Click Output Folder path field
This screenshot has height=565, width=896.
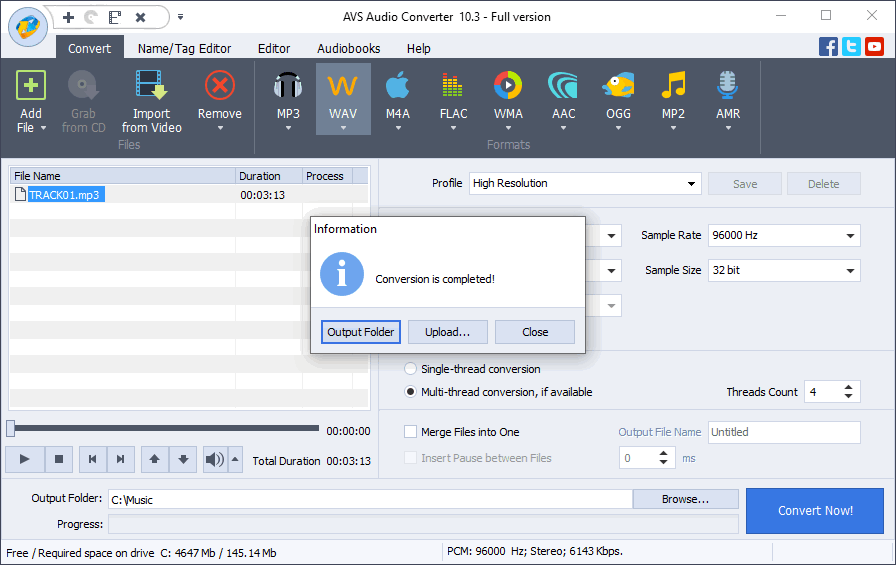[x=370, y=499]
